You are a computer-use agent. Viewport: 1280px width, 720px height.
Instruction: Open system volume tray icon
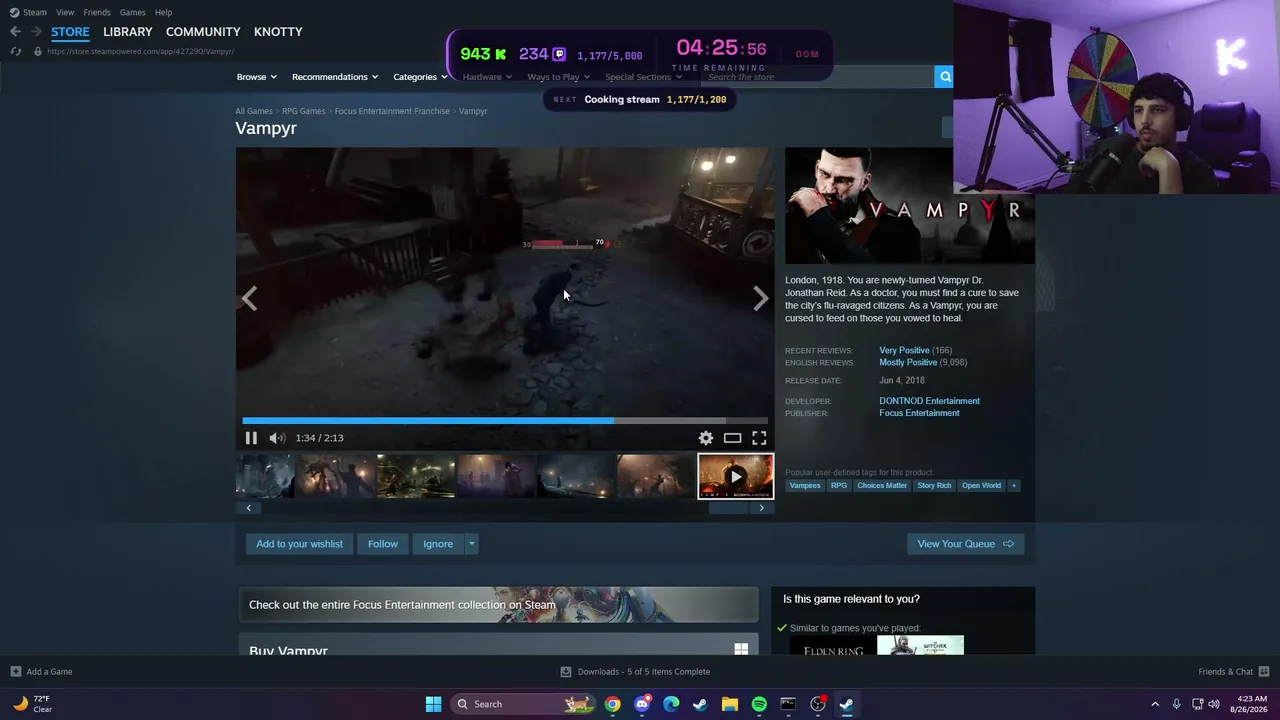click(x=1214, y=704)
